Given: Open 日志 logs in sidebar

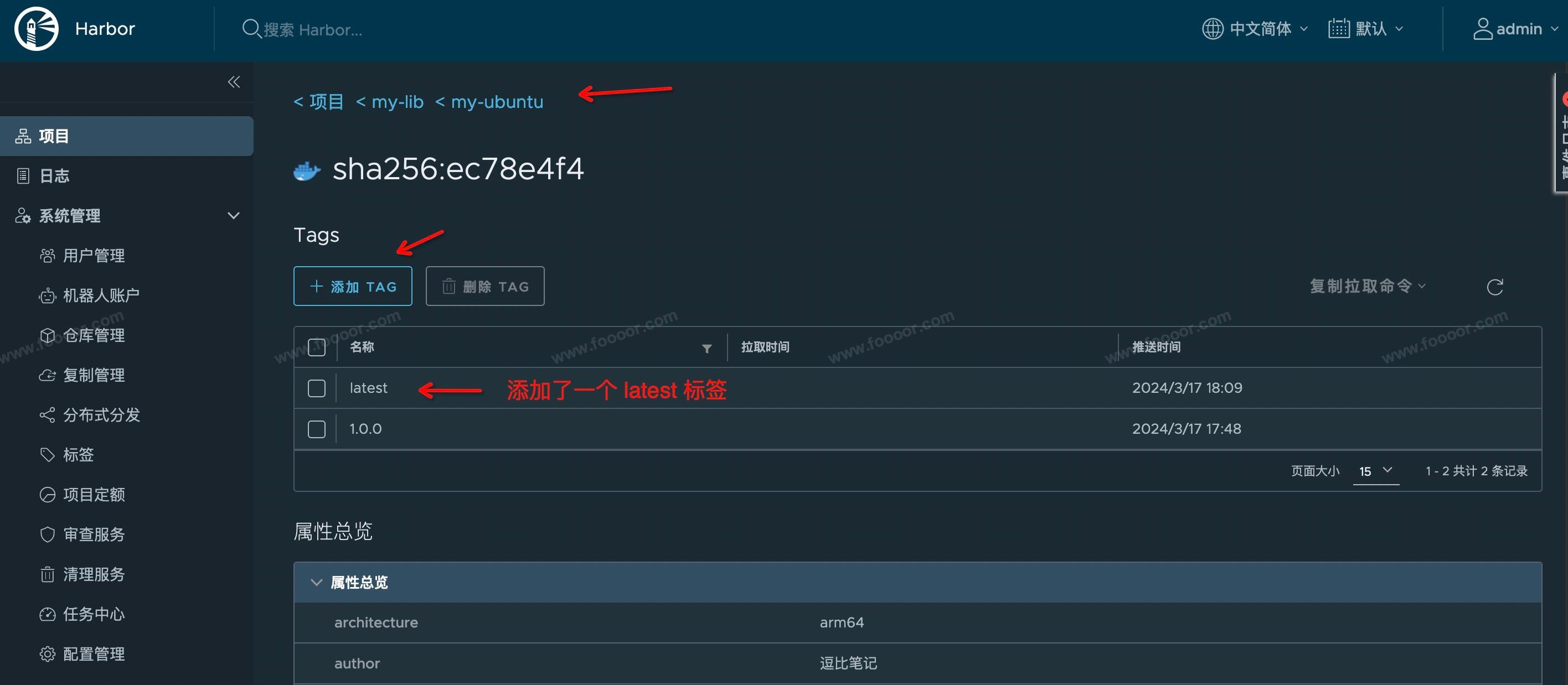Looking at the screenshot, I should click(54, 176).
